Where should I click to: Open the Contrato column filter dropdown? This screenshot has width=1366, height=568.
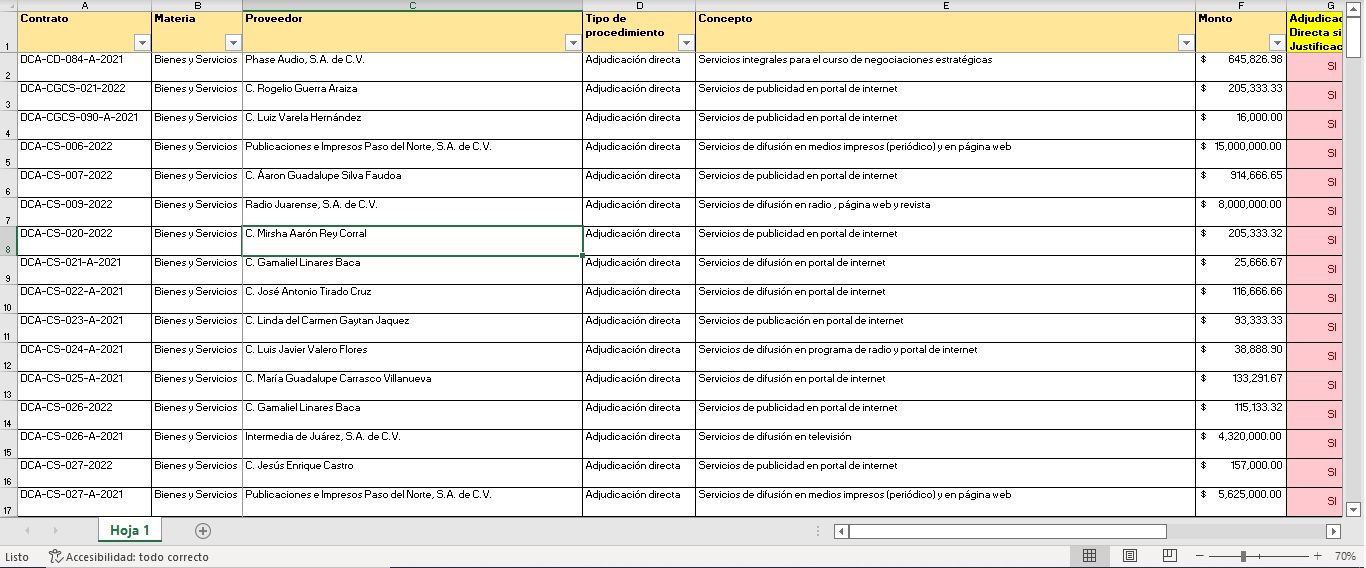141,43
